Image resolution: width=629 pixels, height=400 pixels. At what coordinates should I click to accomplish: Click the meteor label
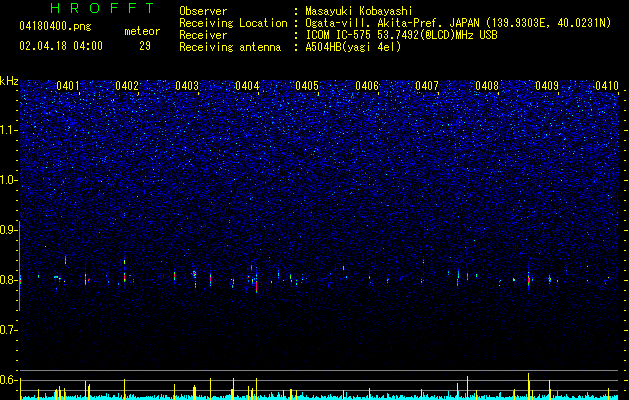(142, 31)
